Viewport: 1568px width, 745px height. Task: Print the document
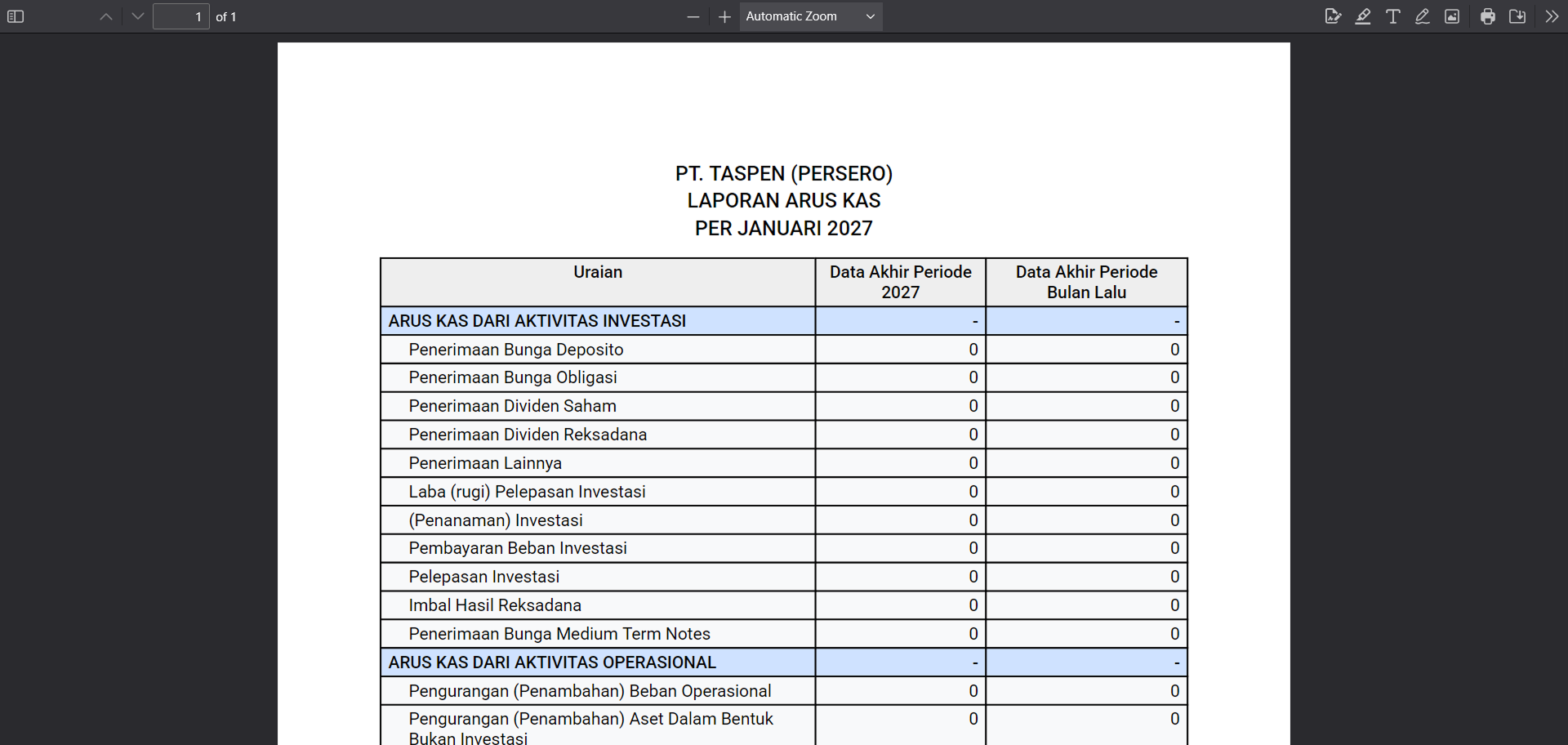coord(1488,16)
